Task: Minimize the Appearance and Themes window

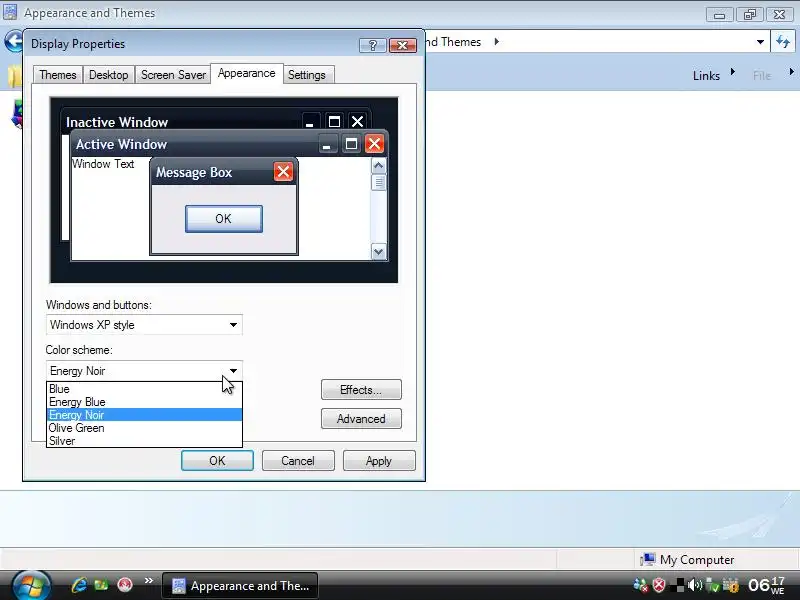Action: pyautogui.click(x=719, y=15)
